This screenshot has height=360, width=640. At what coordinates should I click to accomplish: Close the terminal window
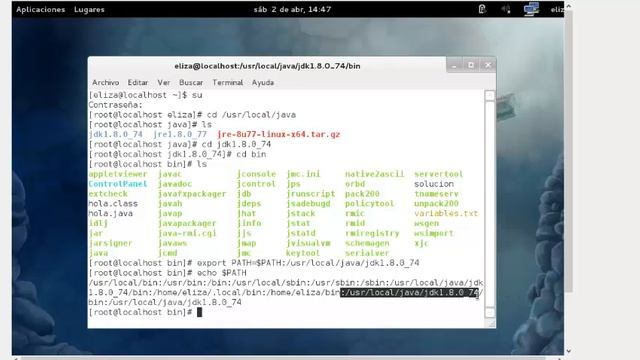tap(488, 65)
